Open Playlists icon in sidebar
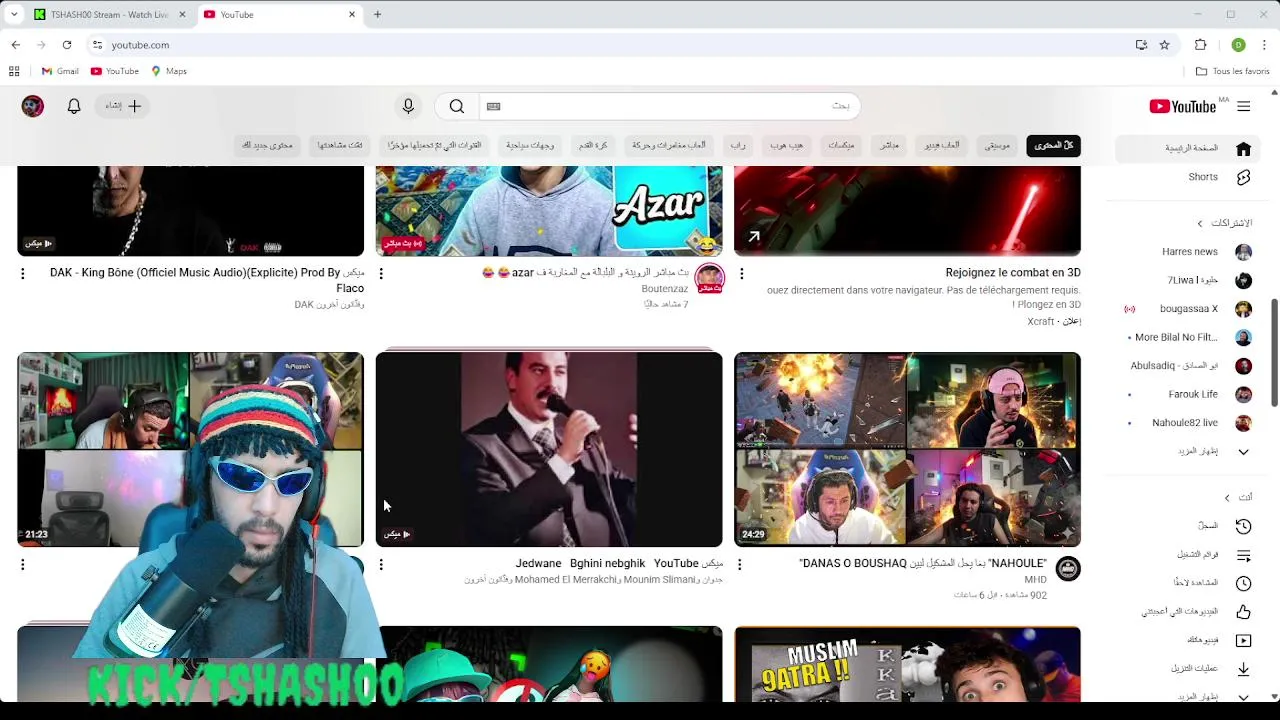This screenshot has width=1280, height=720. pos(1243,555)
